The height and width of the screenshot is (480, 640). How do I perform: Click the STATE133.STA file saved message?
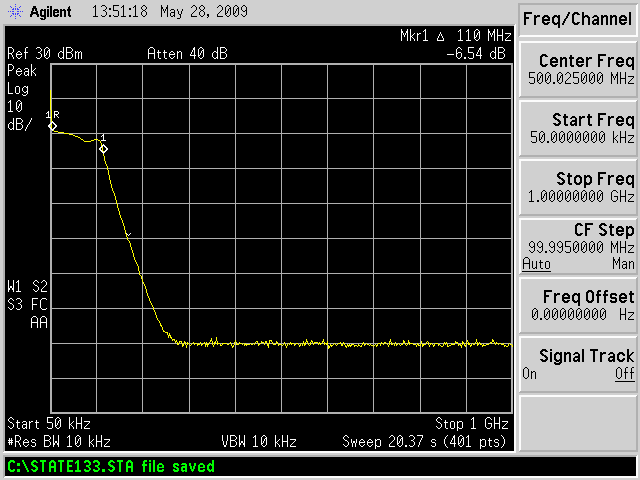coord(111,466)
